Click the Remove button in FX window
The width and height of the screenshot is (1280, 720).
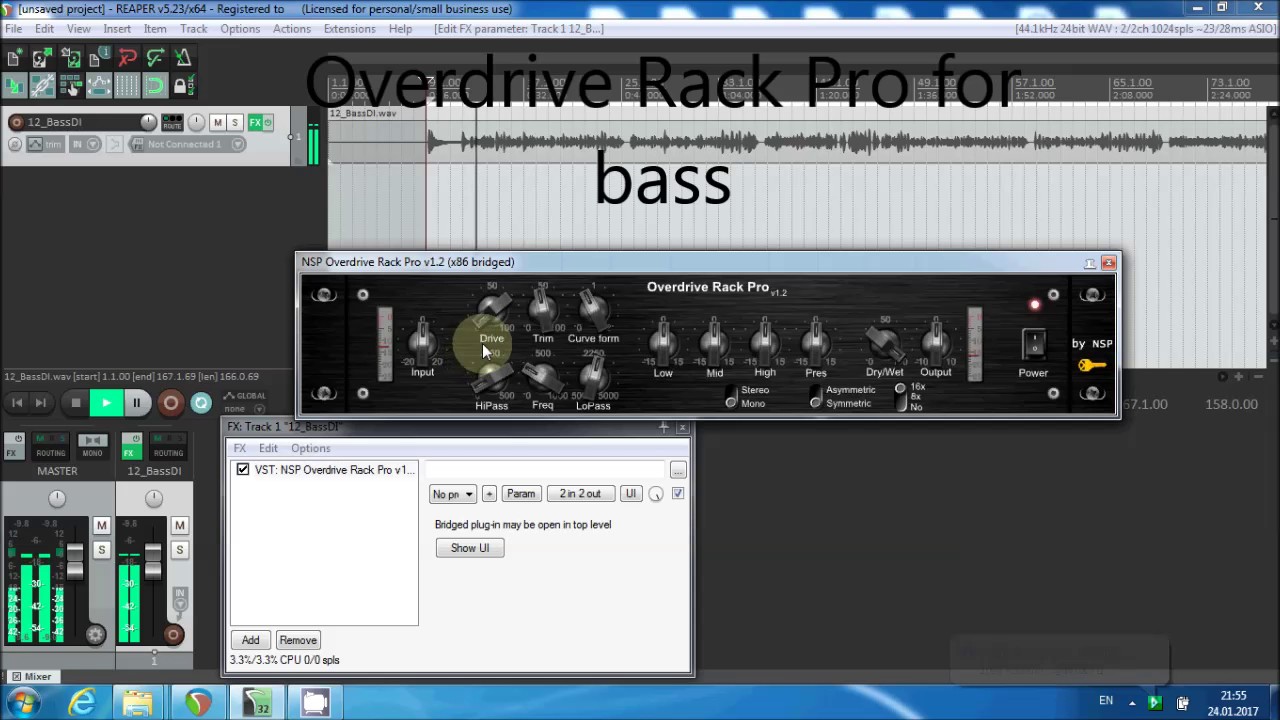point(298,640)
